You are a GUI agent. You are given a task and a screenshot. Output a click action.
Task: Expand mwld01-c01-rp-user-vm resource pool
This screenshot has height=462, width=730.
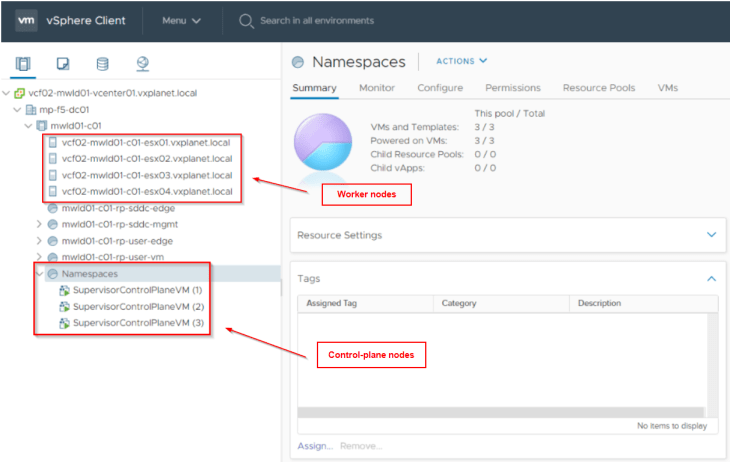[40, 257]
